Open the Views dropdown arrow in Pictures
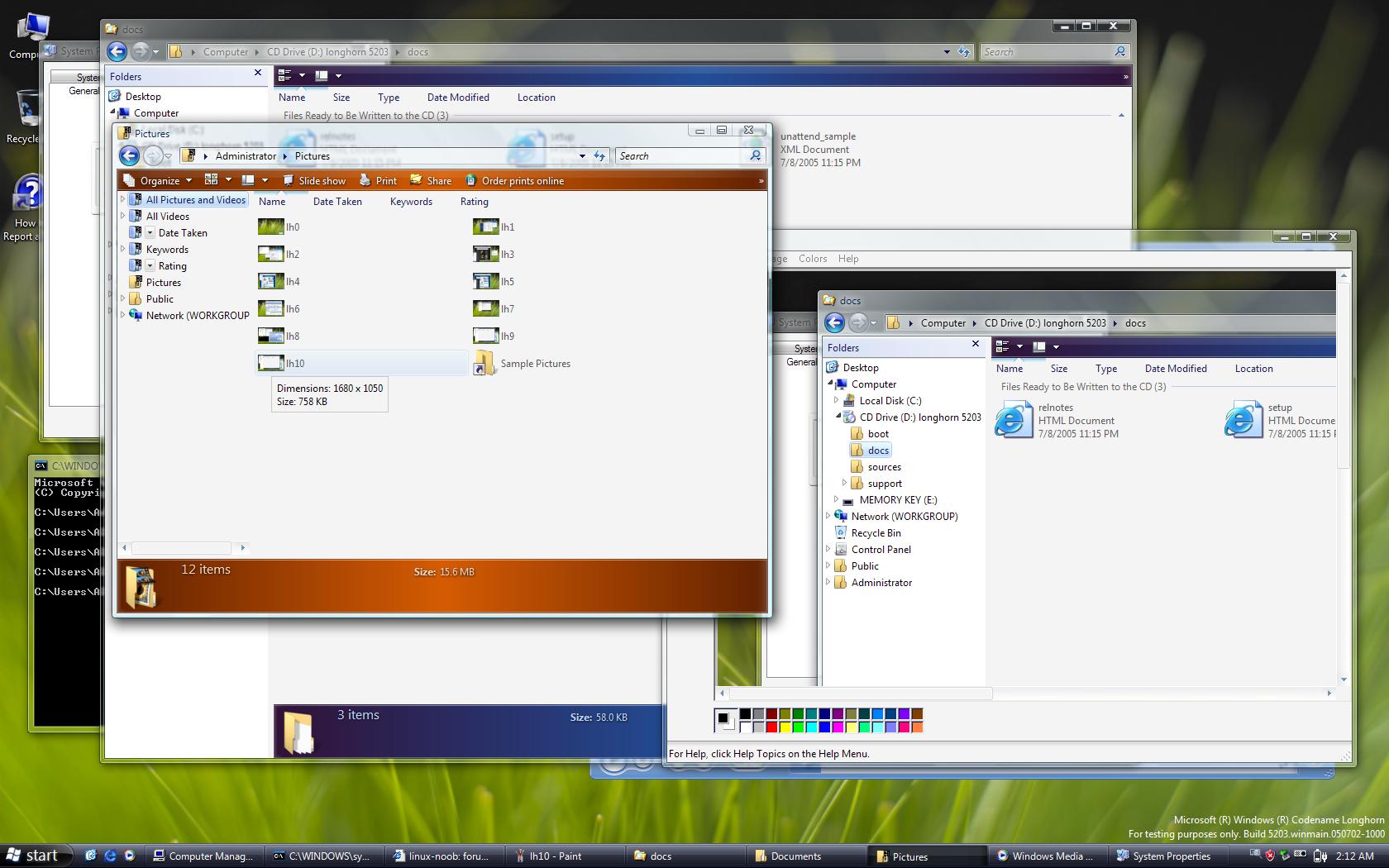 pos(228,180)
